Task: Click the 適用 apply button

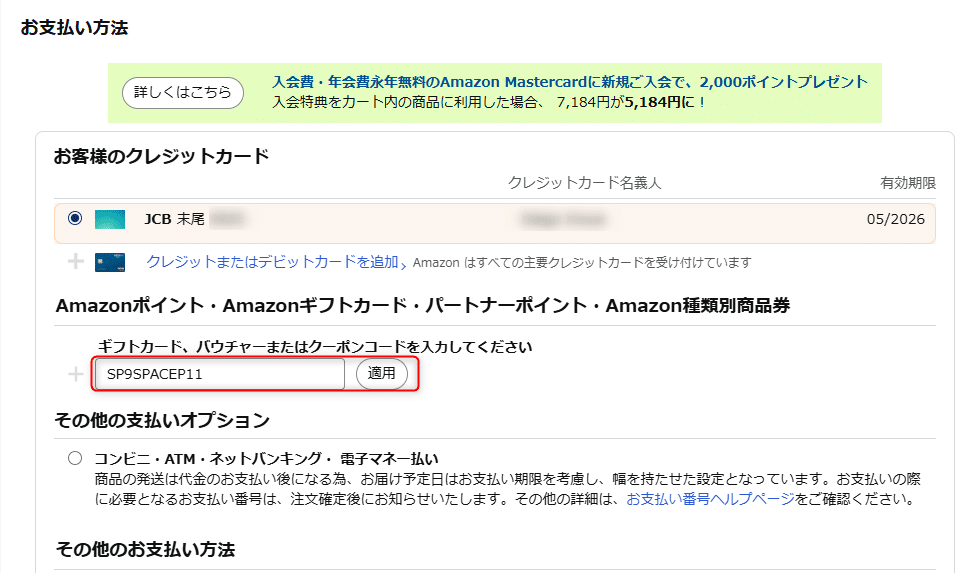Action: click(381, 374)
